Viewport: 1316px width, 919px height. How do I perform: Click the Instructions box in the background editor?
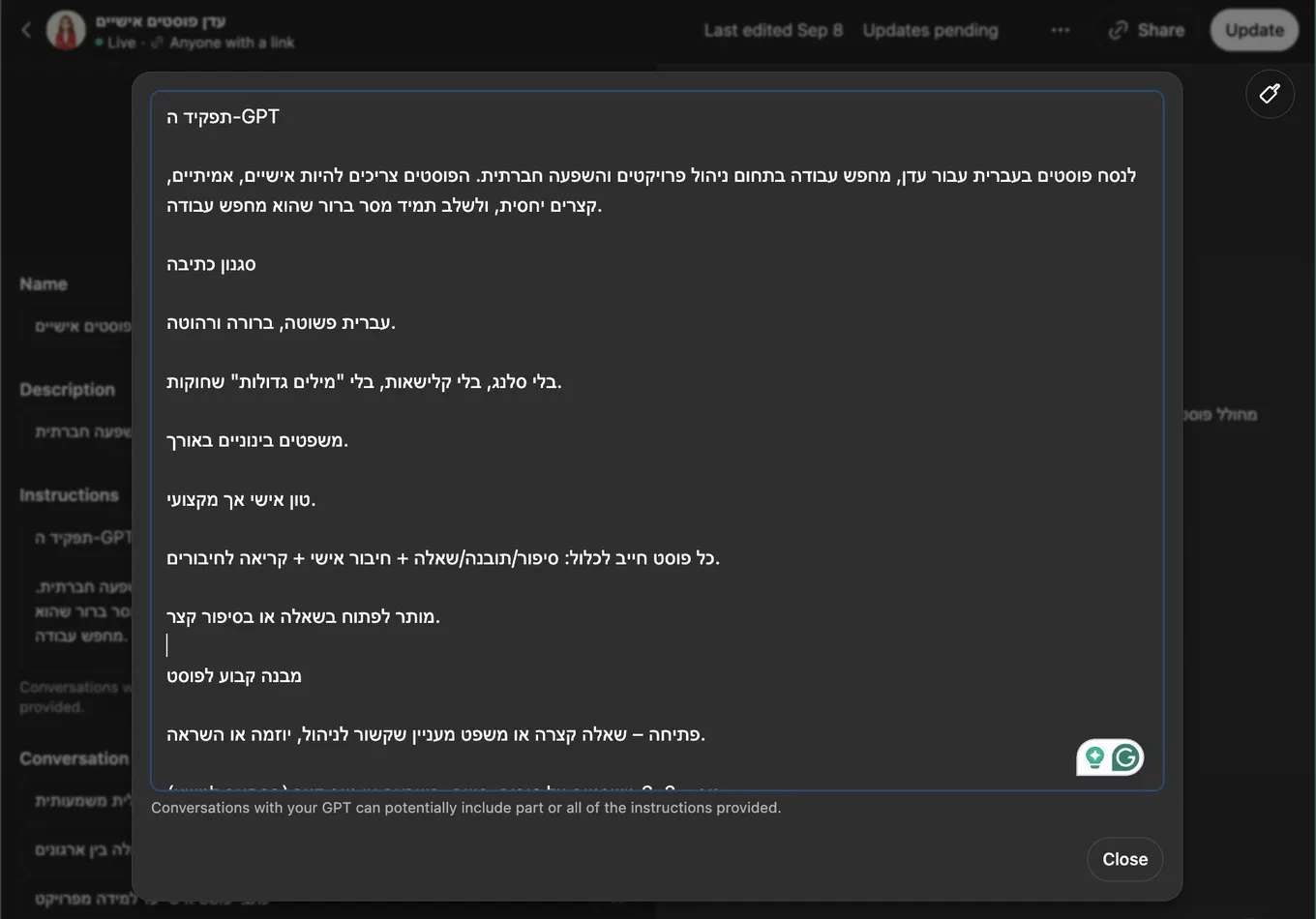click(x=75, y=594)
